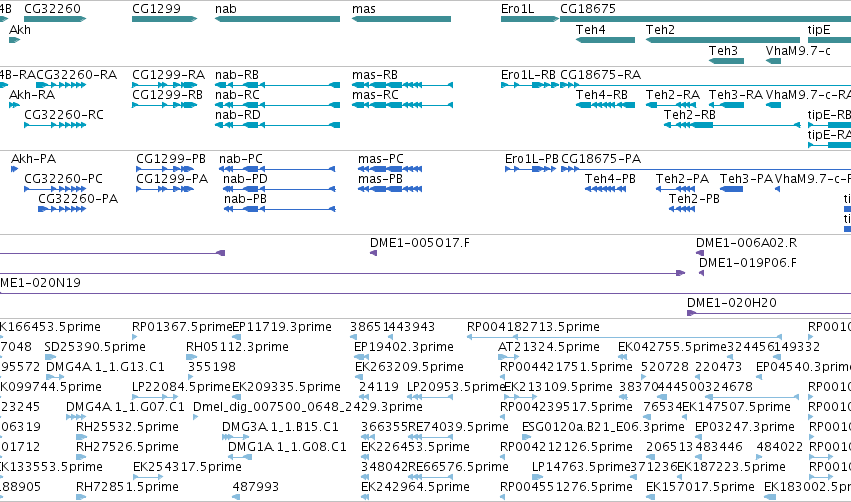Screen dimensions: 851x502
Task: Select EST DMG4A.1_1.G07.C1
Action: pos(125,408)
